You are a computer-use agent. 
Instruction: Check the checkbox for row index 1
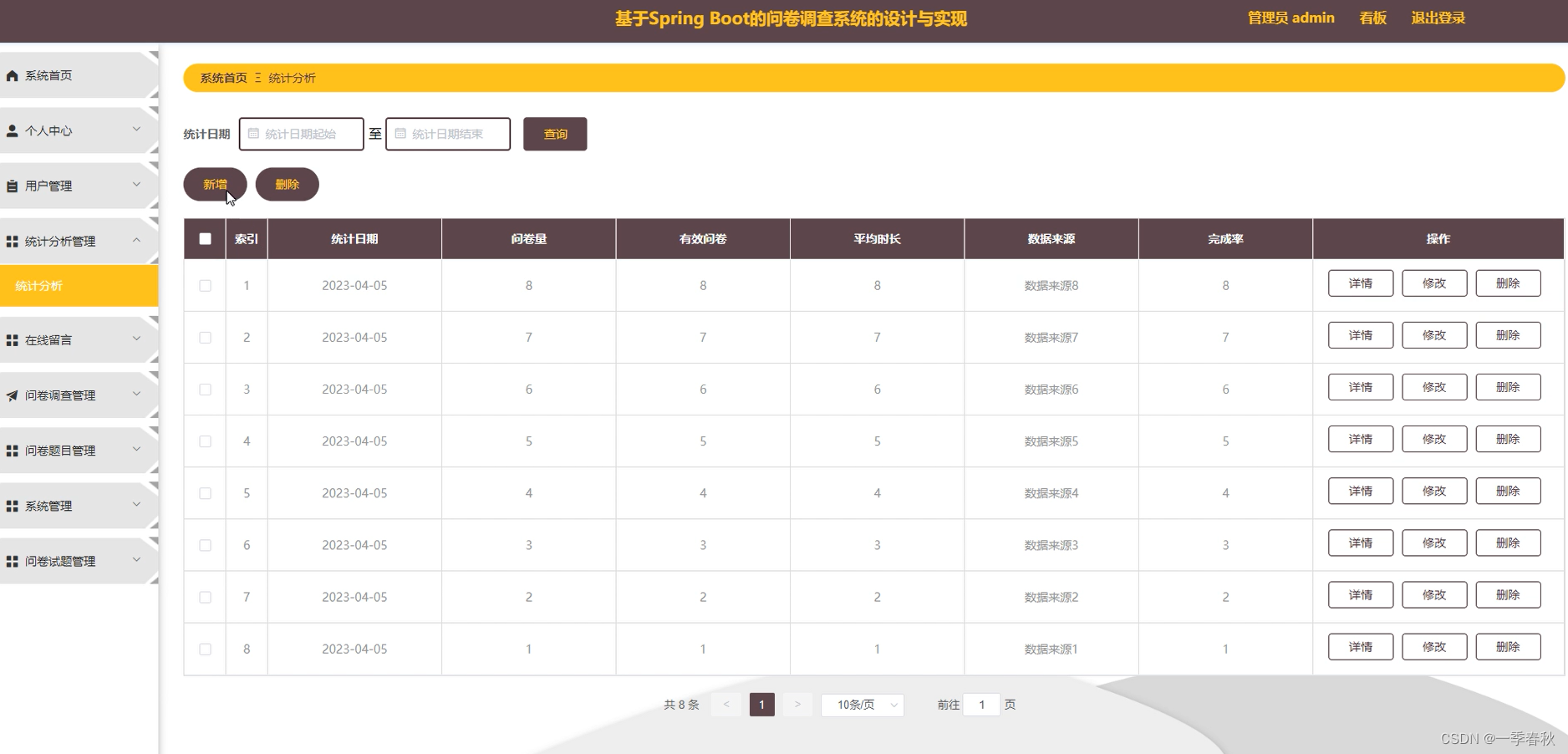pyautogui.click(x=205, y=286)
